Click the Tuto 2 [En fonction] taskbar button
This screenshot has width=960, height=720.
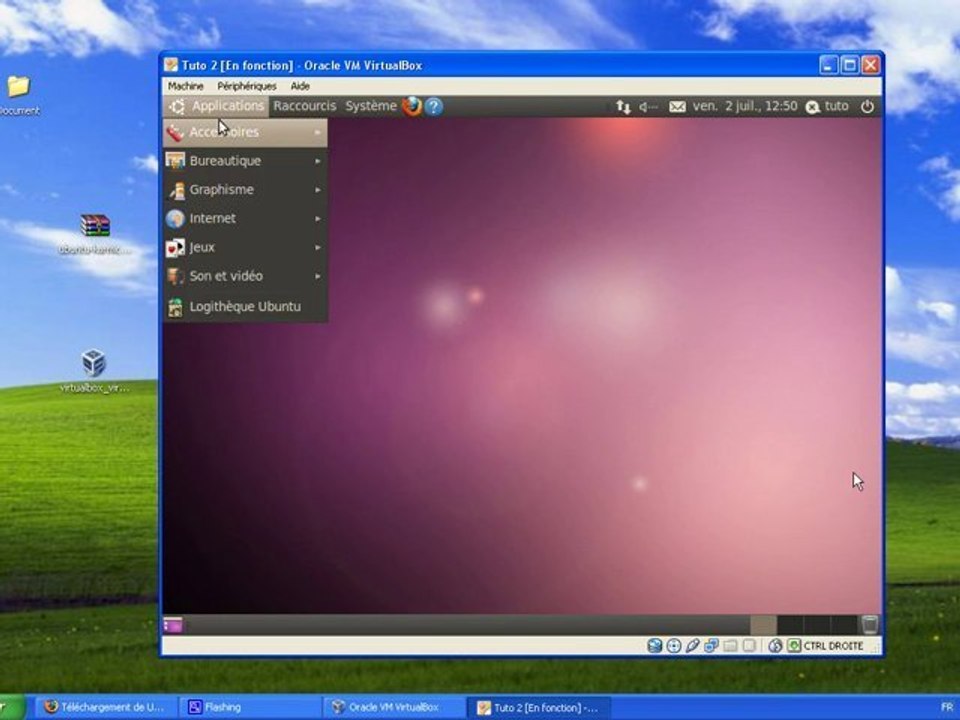(539, 707)
